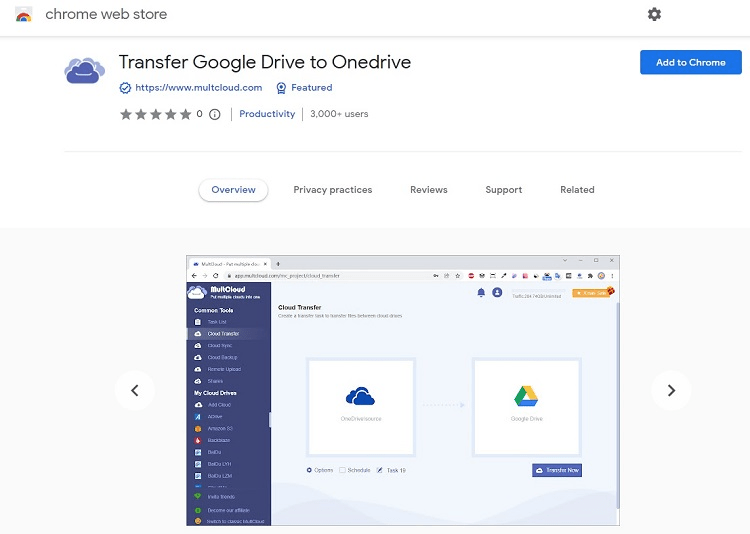
Task: Click Transfer Now button in the preview
Action: pos(557,470)
